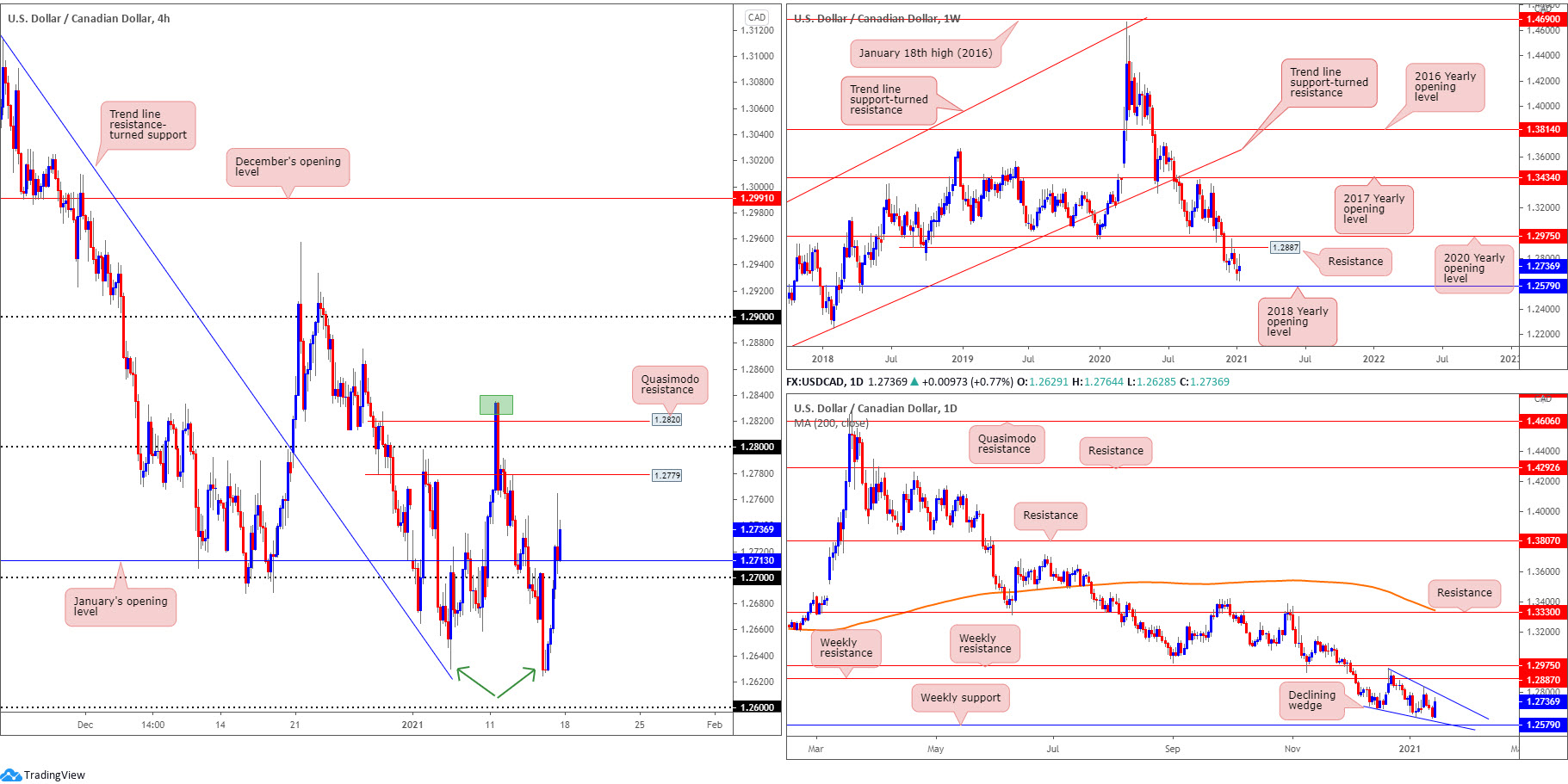Click the 'Weekly support' callout on daily chart
This screenshot has width=1568, height=784.
[x=960, y=698]
